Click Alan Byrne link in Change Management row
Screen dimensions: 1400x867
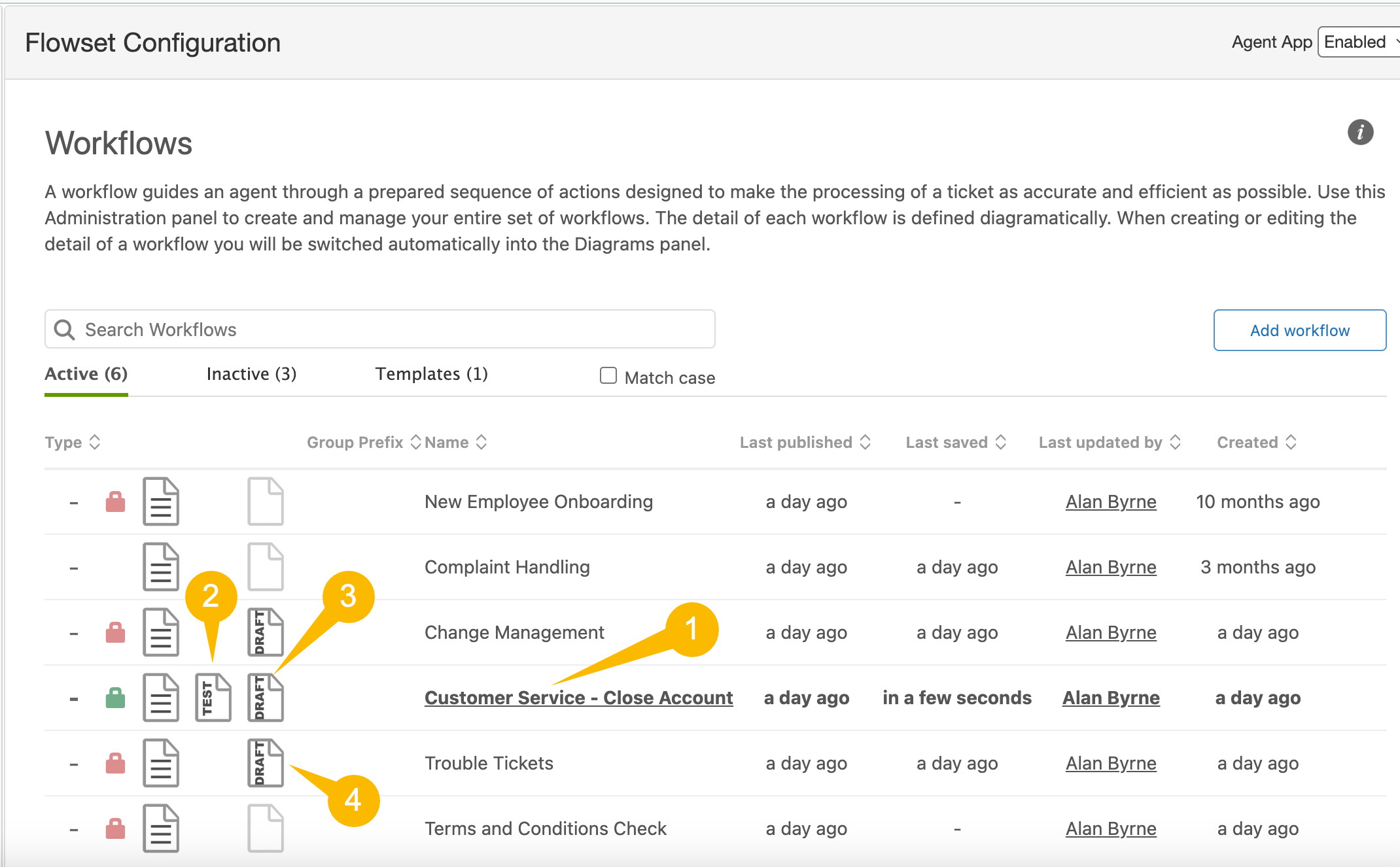pos(1111,632)
